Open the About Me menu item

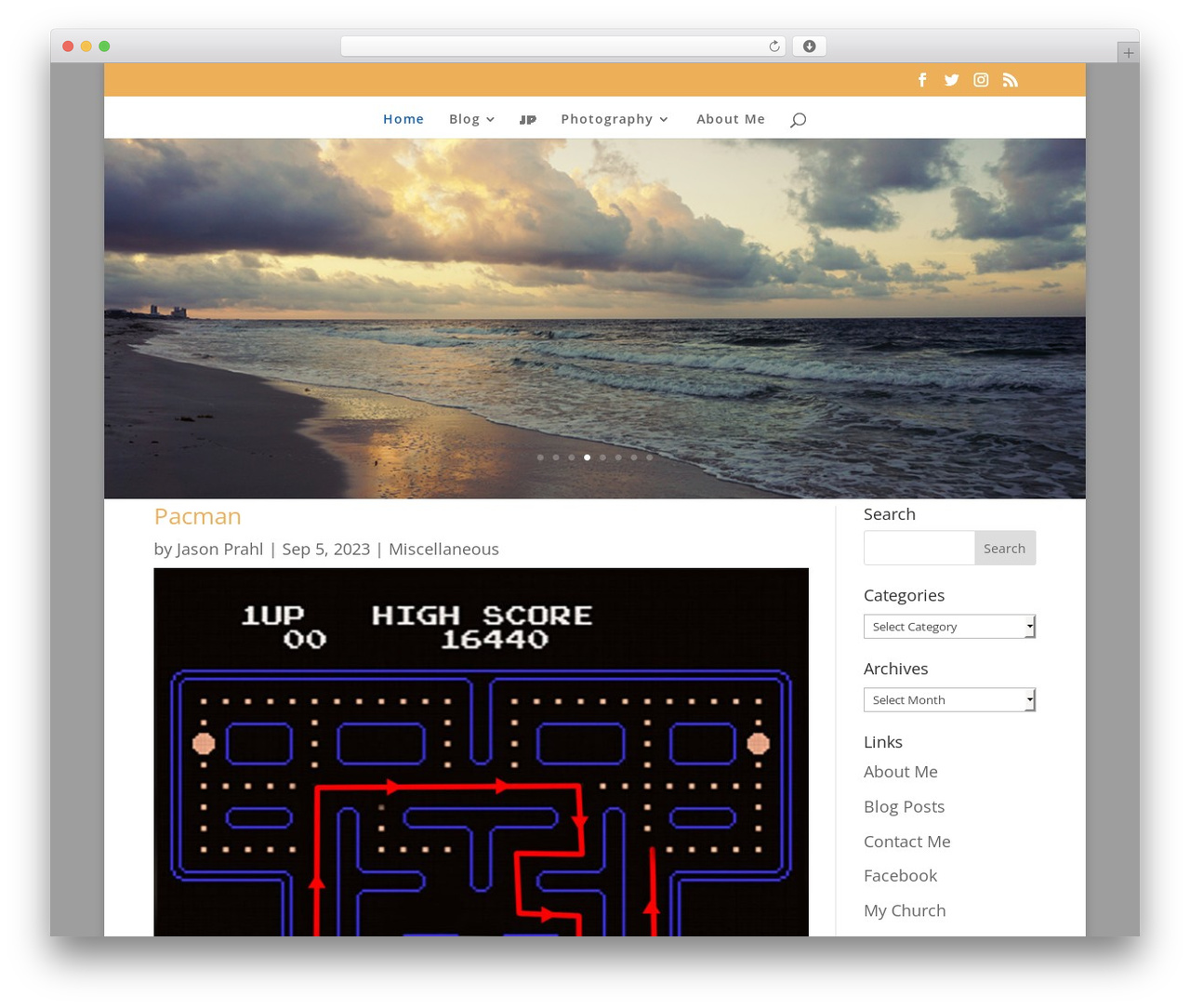pyautogui.click(x=731, y=119)
